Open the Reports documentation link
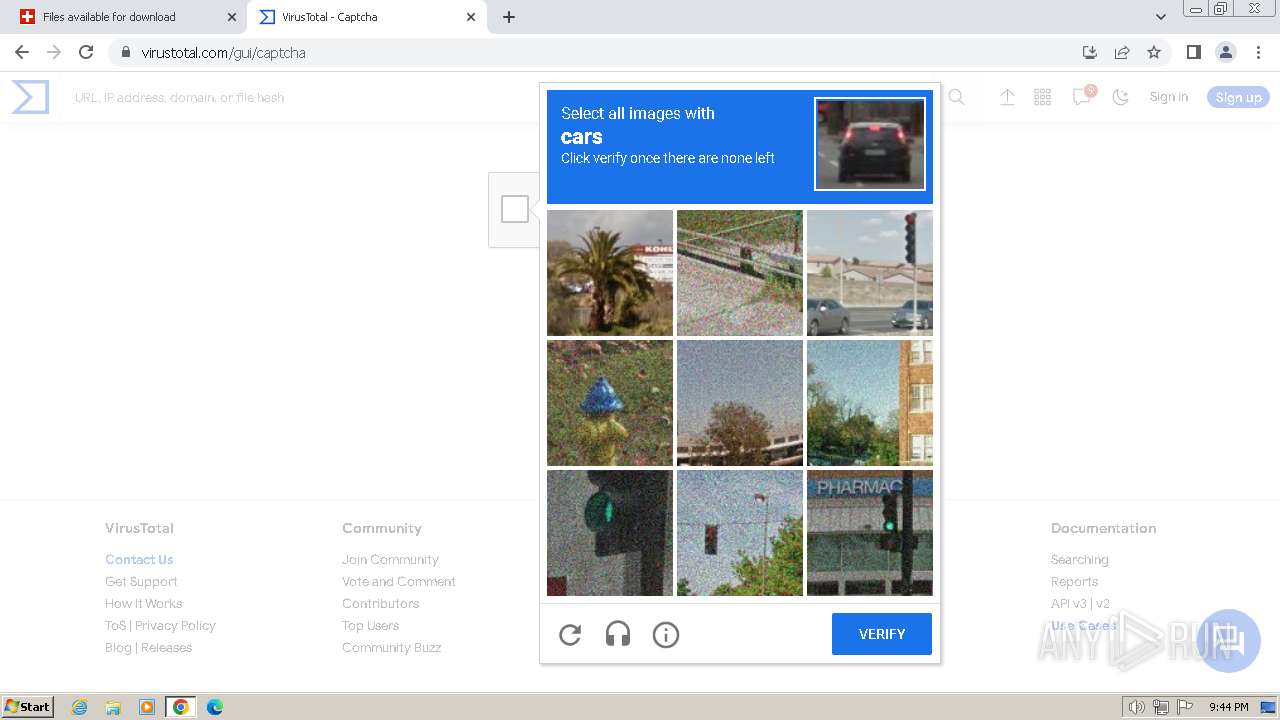This screenshot has height=720, width=1280. point(1074,581)
